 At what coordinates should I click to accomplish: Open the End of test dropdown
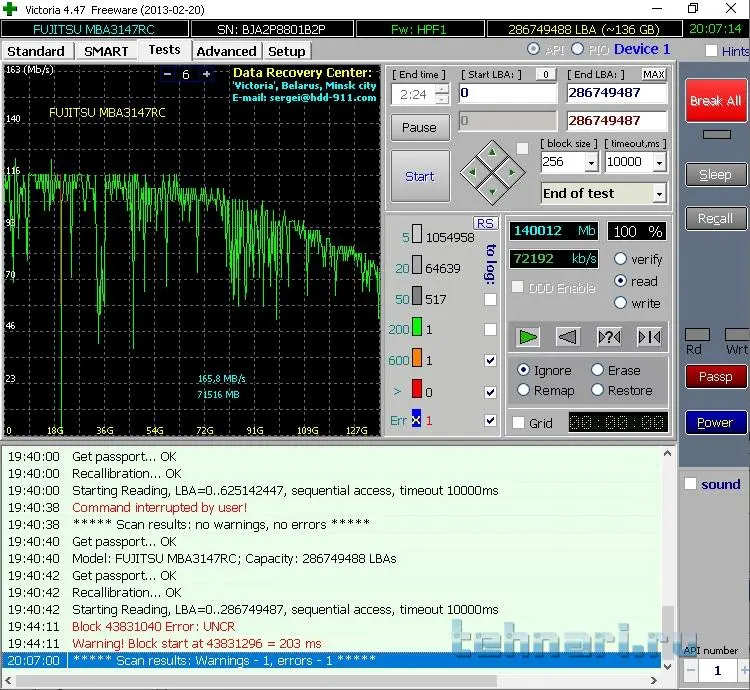coord(659,193)
